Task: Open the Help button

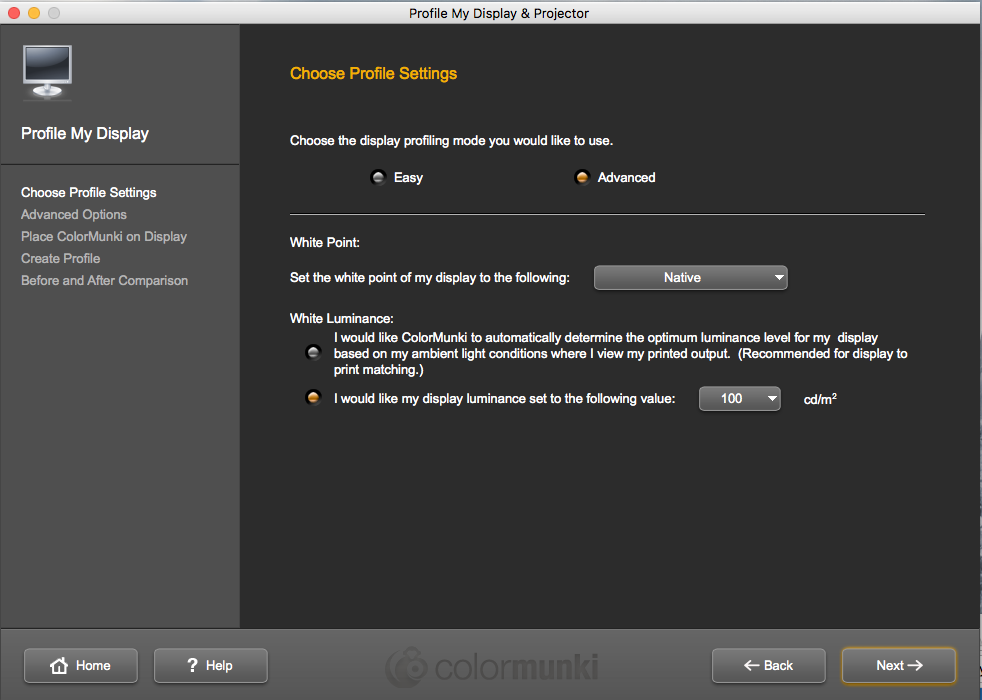Action: [210, 666]
